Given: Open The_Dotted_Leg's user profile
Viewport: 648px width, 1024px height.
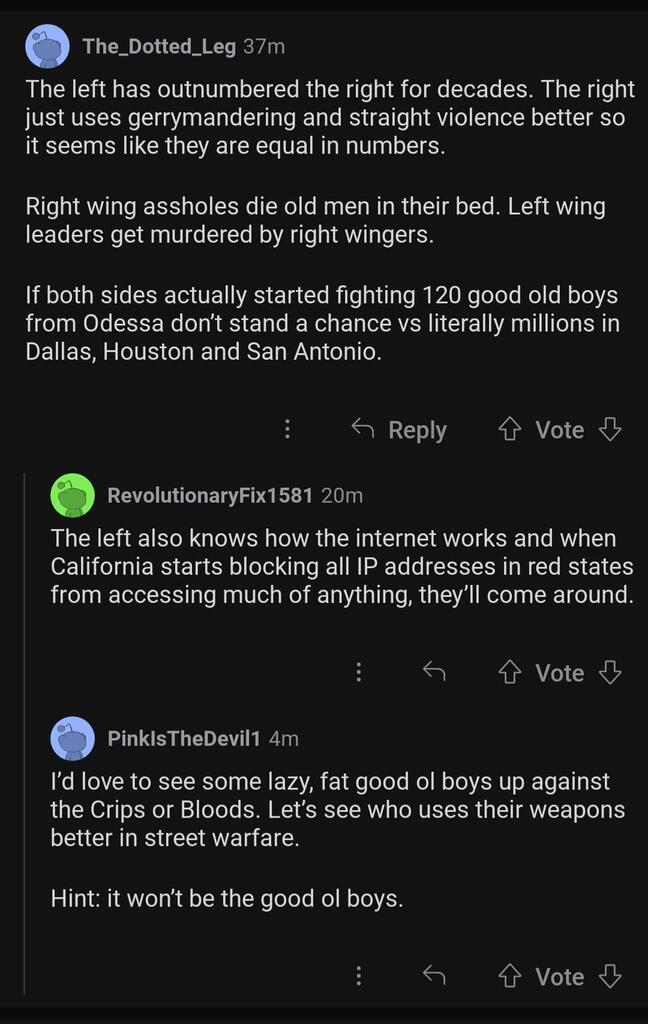Looking at the screenshot, I should coord(159,46).
